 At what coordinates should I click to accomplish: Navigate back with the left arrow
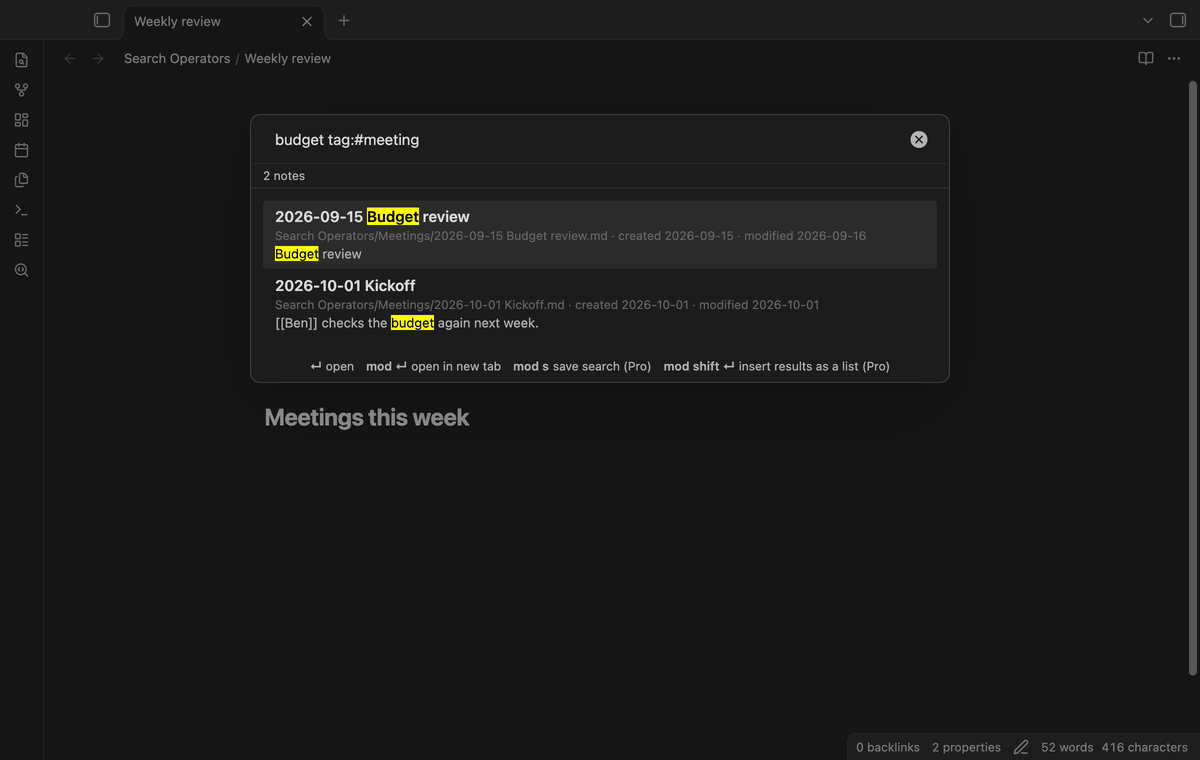point(70,59)
